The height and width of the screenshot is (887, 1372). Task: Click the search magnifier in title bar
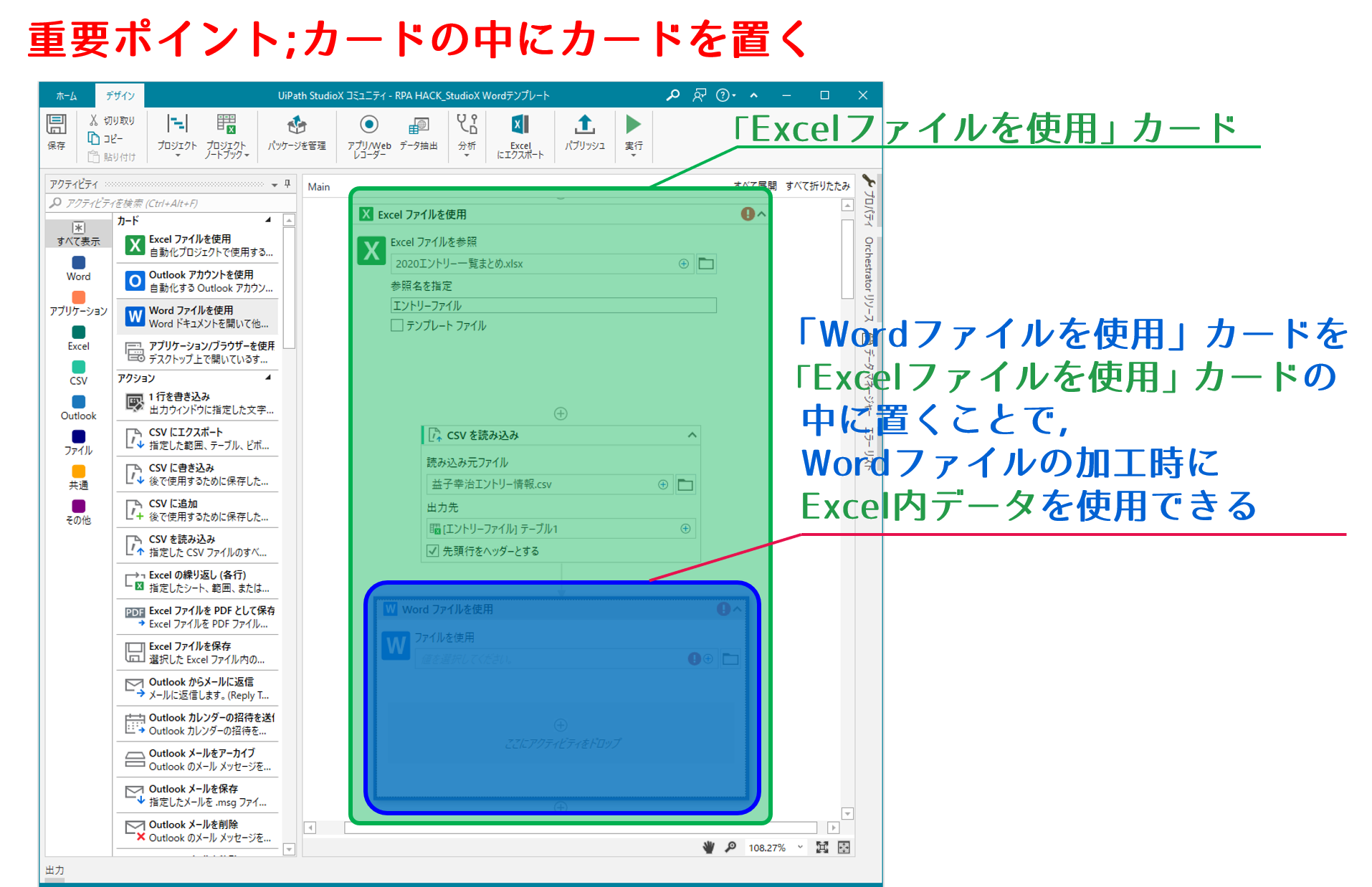click(x=672, y=95)
